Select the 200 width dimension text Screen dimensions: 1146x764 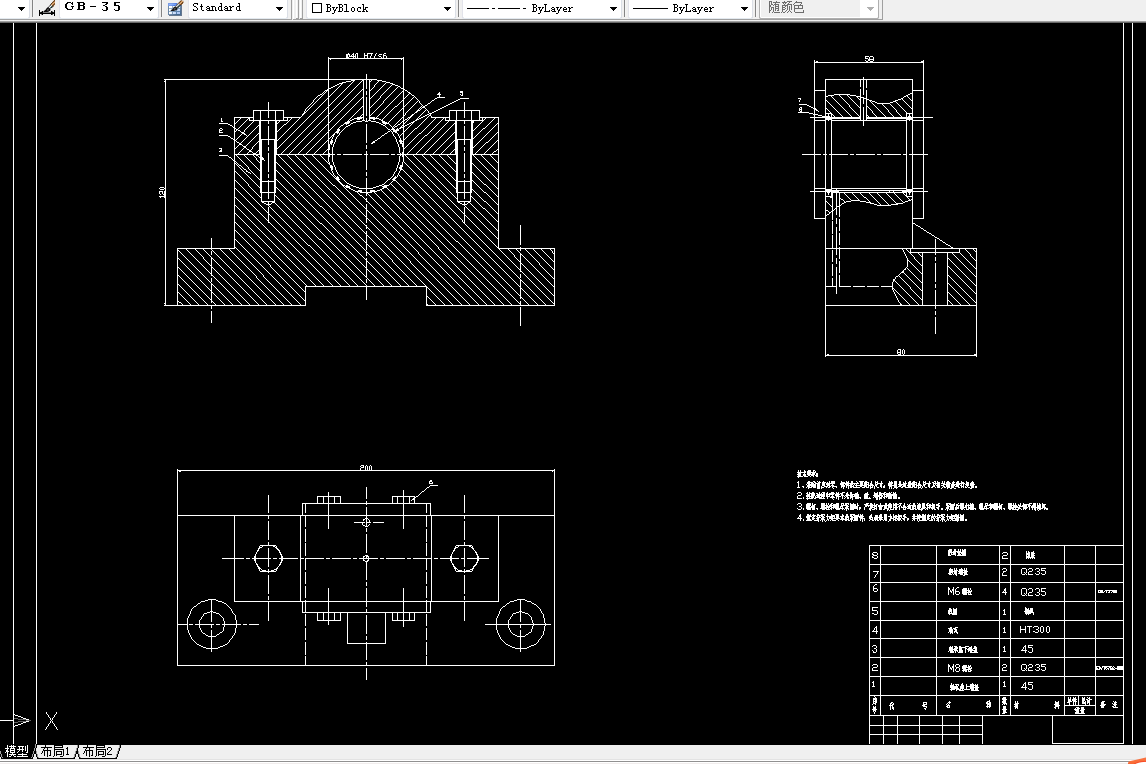(x=366, y=467)
